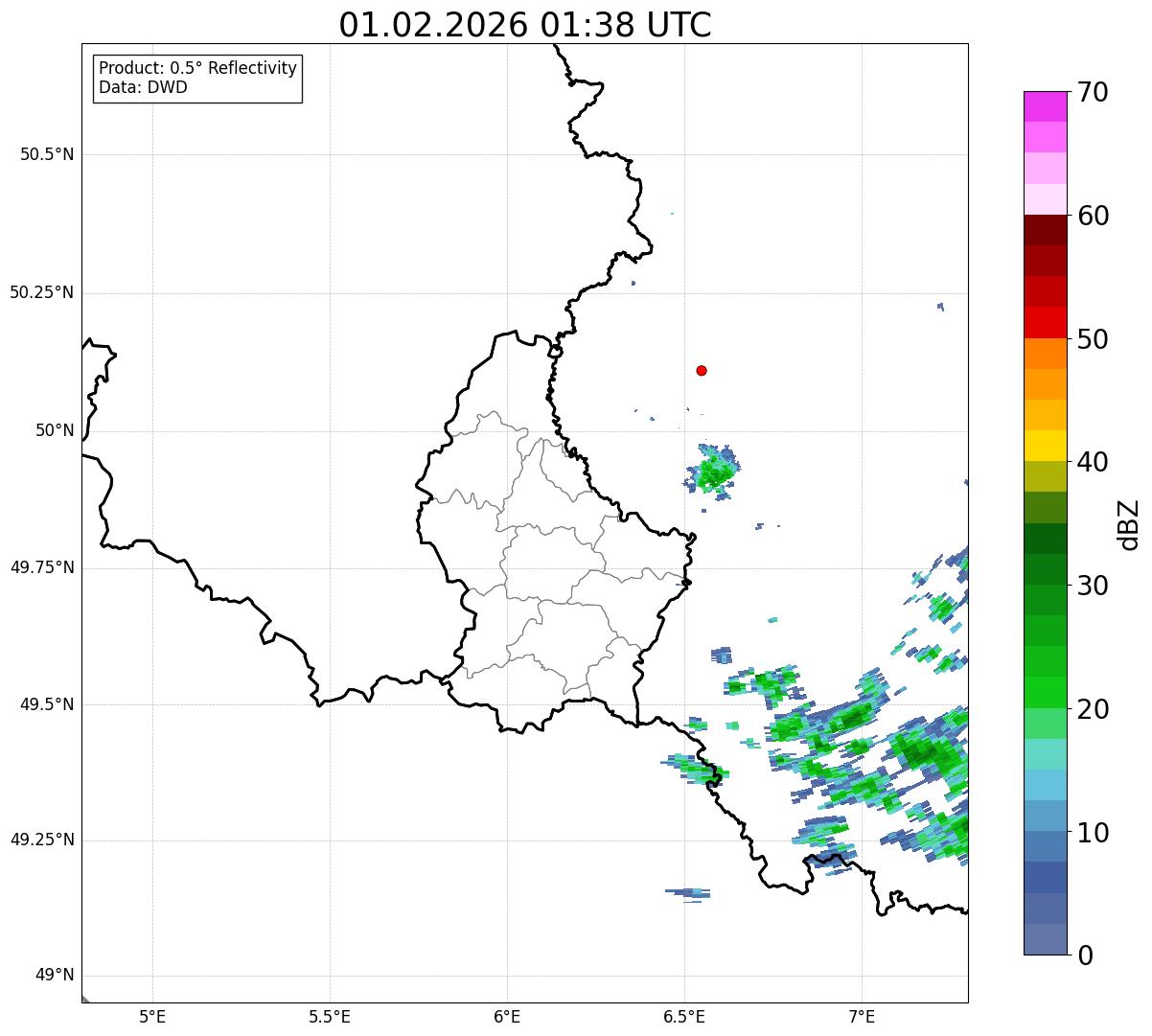Click the latitude label '49.25°N'

pos(42,840)
